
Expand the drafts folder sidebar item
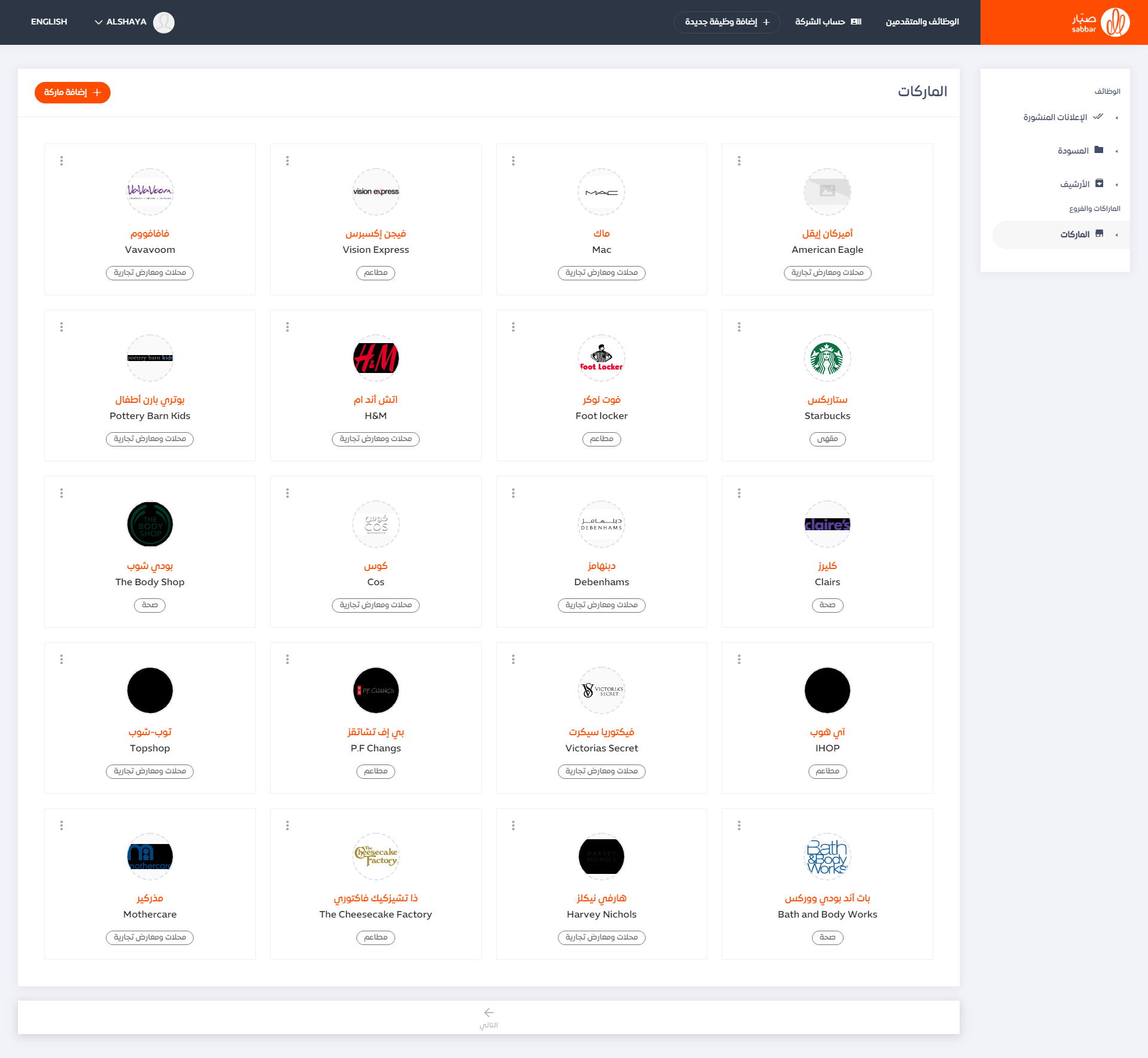tap(1073, 151)
